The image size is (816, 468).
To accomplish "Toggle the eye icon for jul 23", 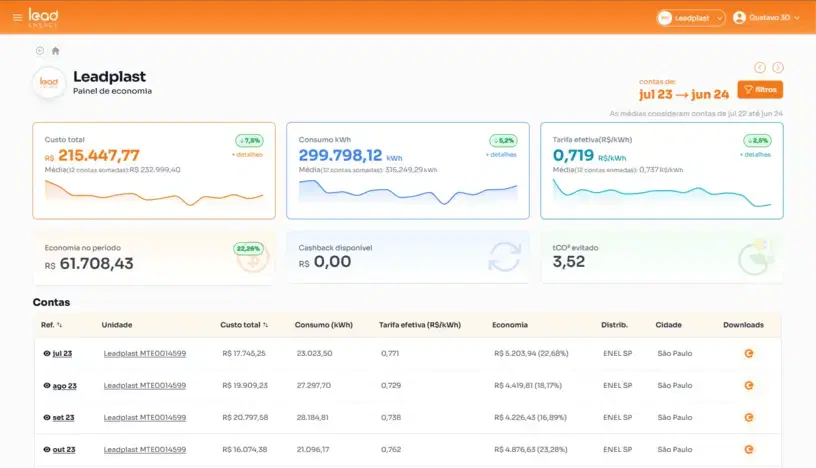I will click(46, 353).
